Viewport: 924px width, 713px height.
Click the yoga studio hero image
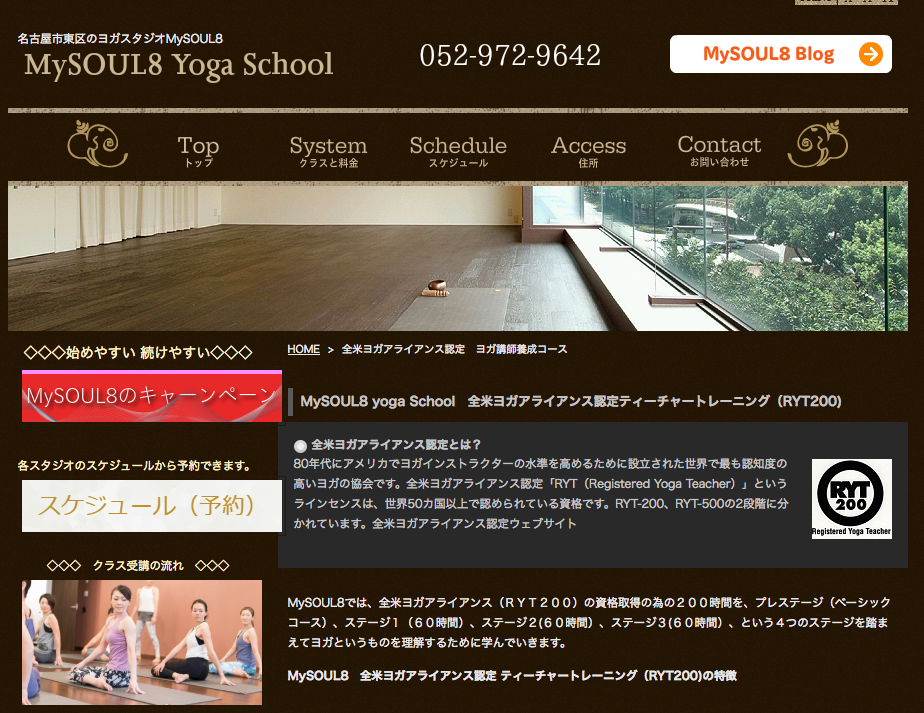(457, 257)
